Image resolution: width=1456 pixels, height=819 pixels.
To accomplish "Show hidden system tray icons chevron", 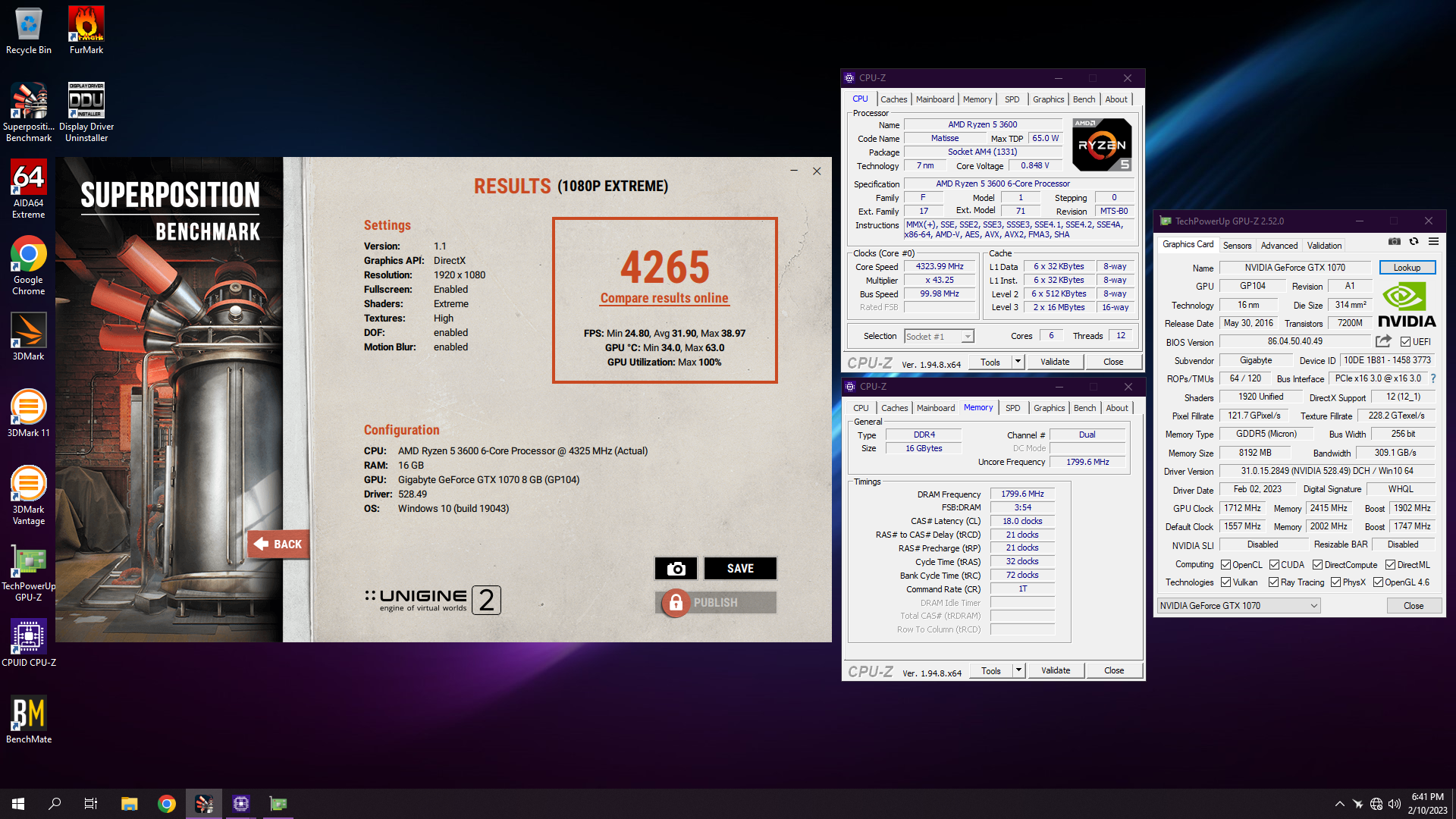I will click(1339, 804).
